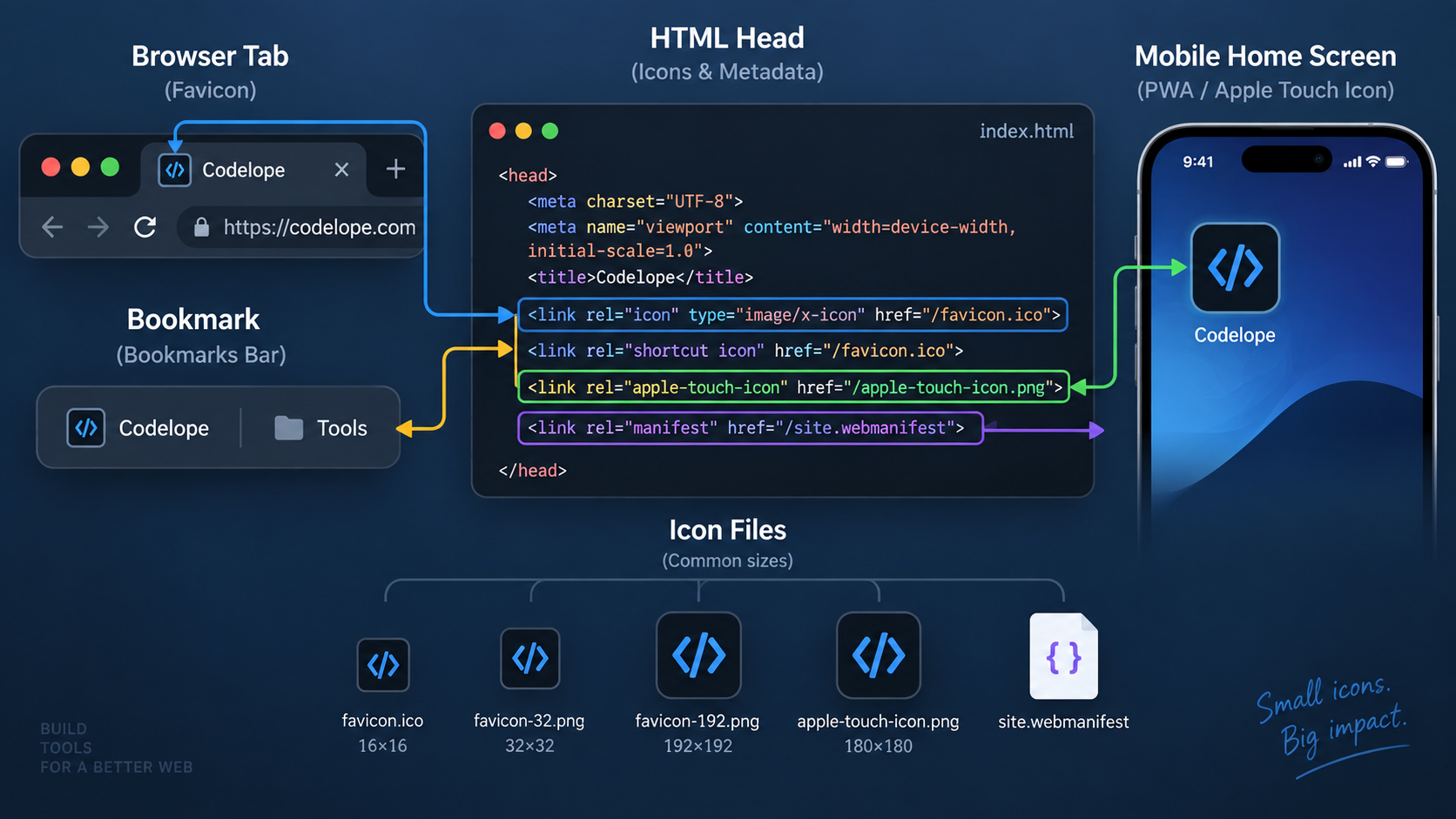Click the favicon-192.png file icon

click(698, 655)
